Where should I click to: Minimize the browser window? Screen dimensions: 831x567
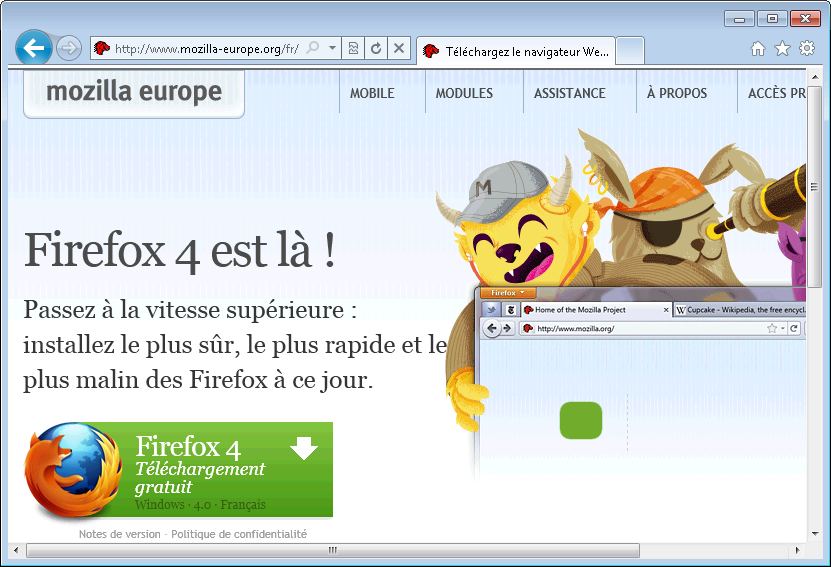point(739,19)
